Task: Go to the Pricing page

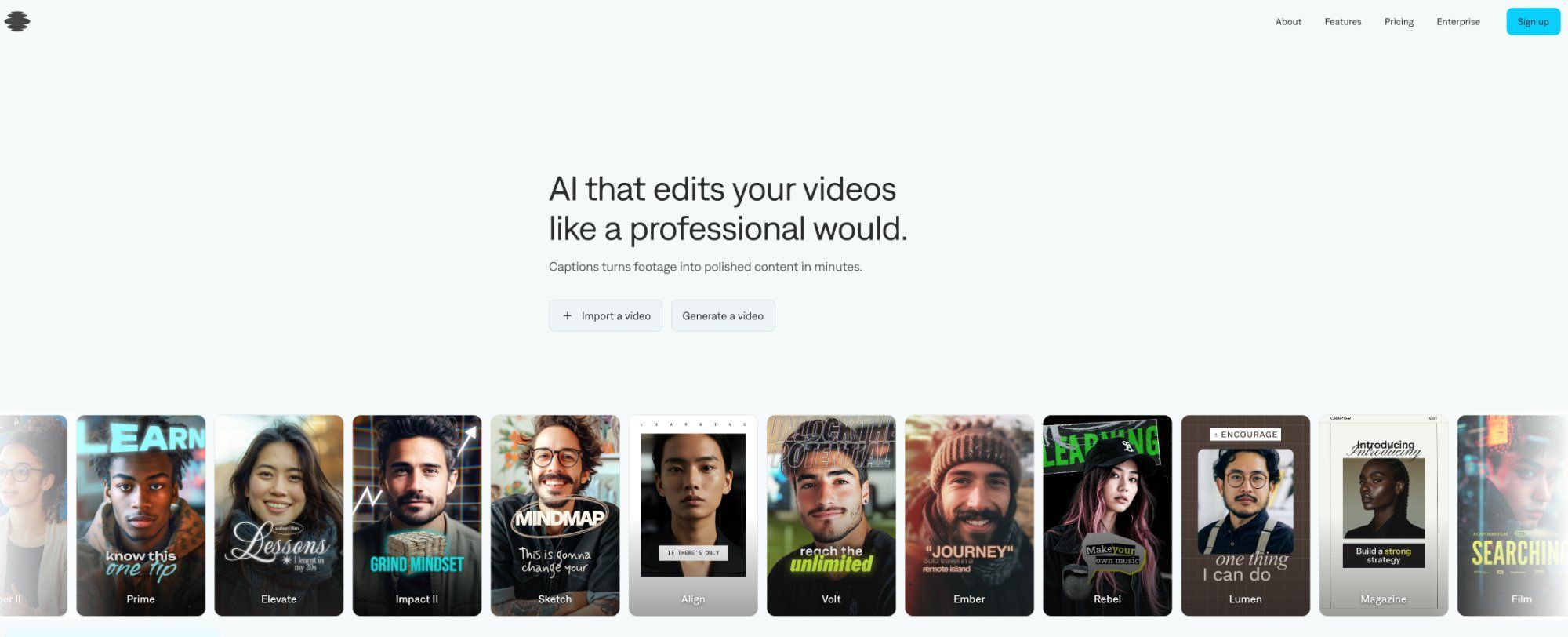Action: point(1399,22)
